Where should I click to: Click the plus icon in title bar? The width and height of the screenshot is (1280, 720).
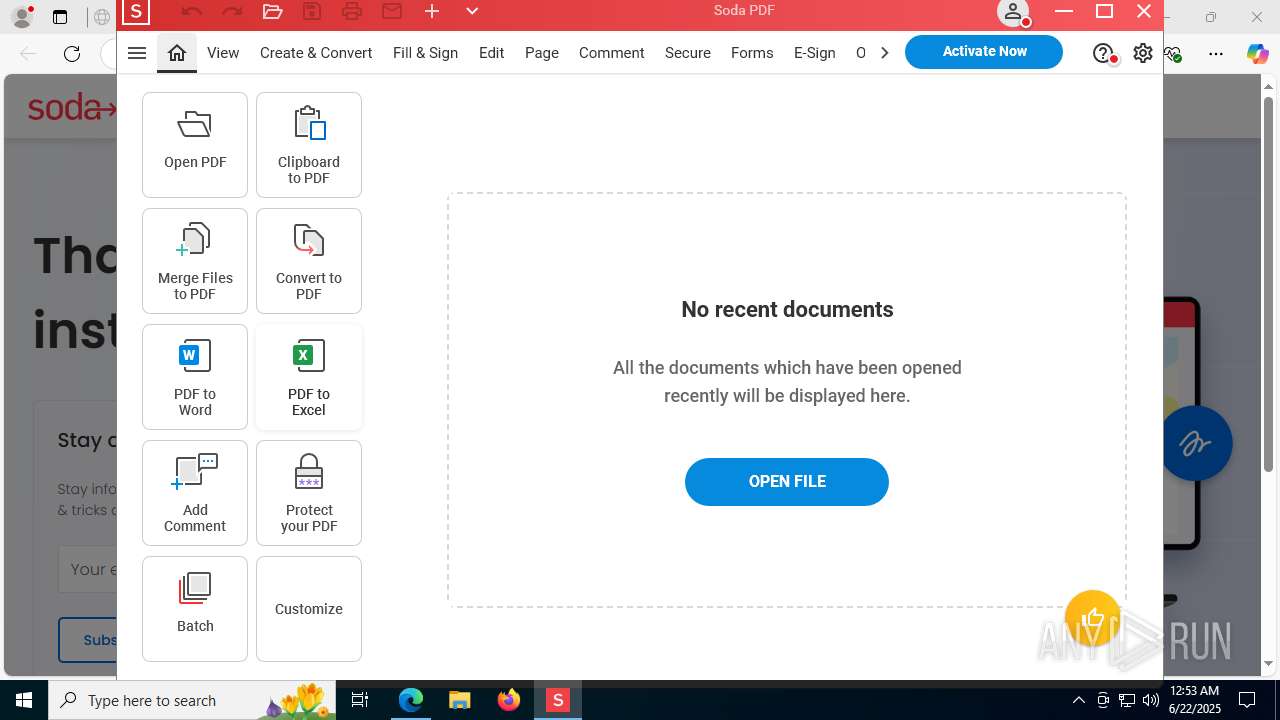coord(432,12)
